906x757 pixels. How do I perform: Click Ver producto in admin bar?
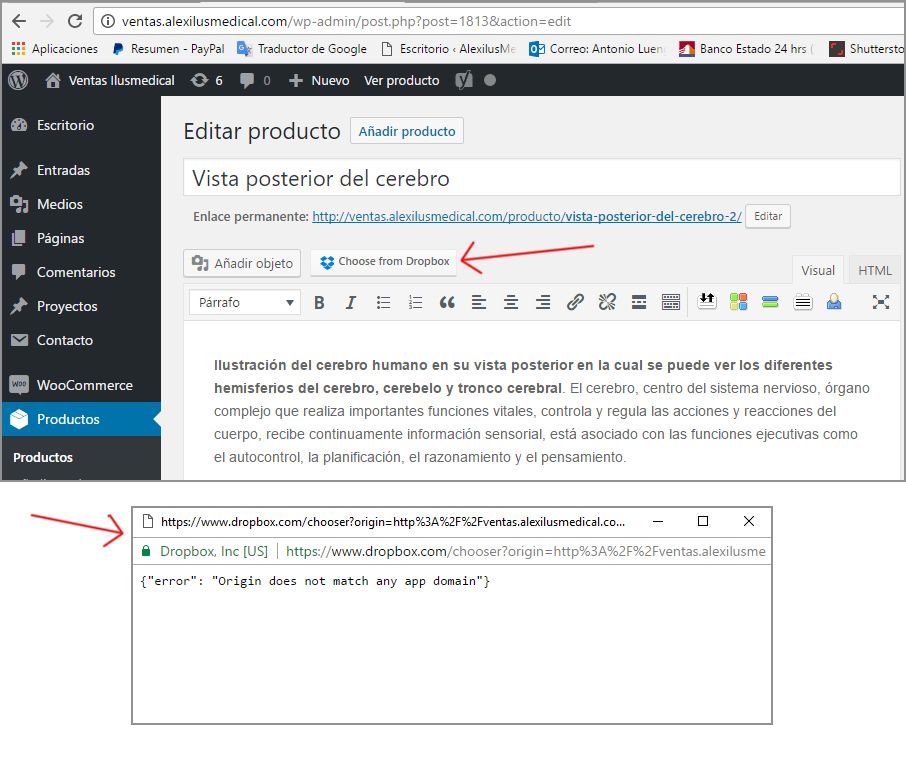pos(402,80)
